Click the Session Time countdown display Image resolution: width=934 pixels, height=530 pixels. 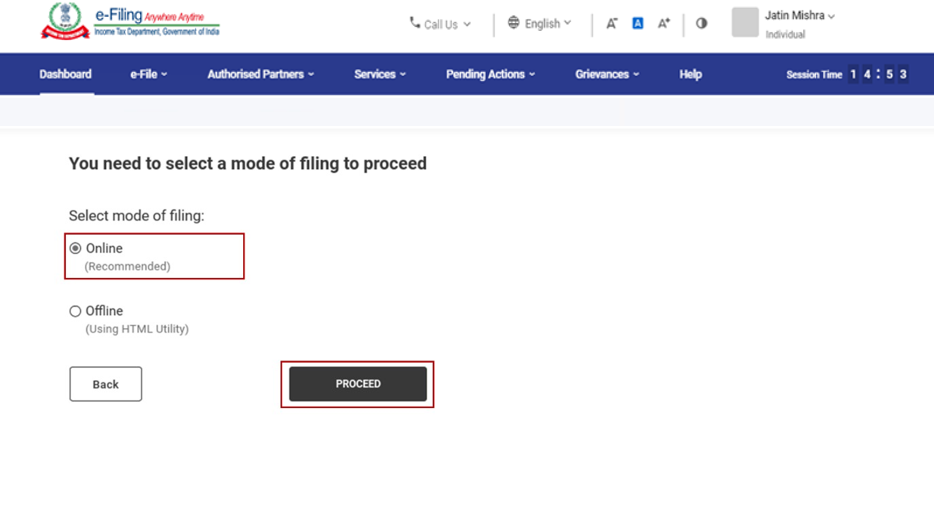pyautogui.click(x=877, y=74)
